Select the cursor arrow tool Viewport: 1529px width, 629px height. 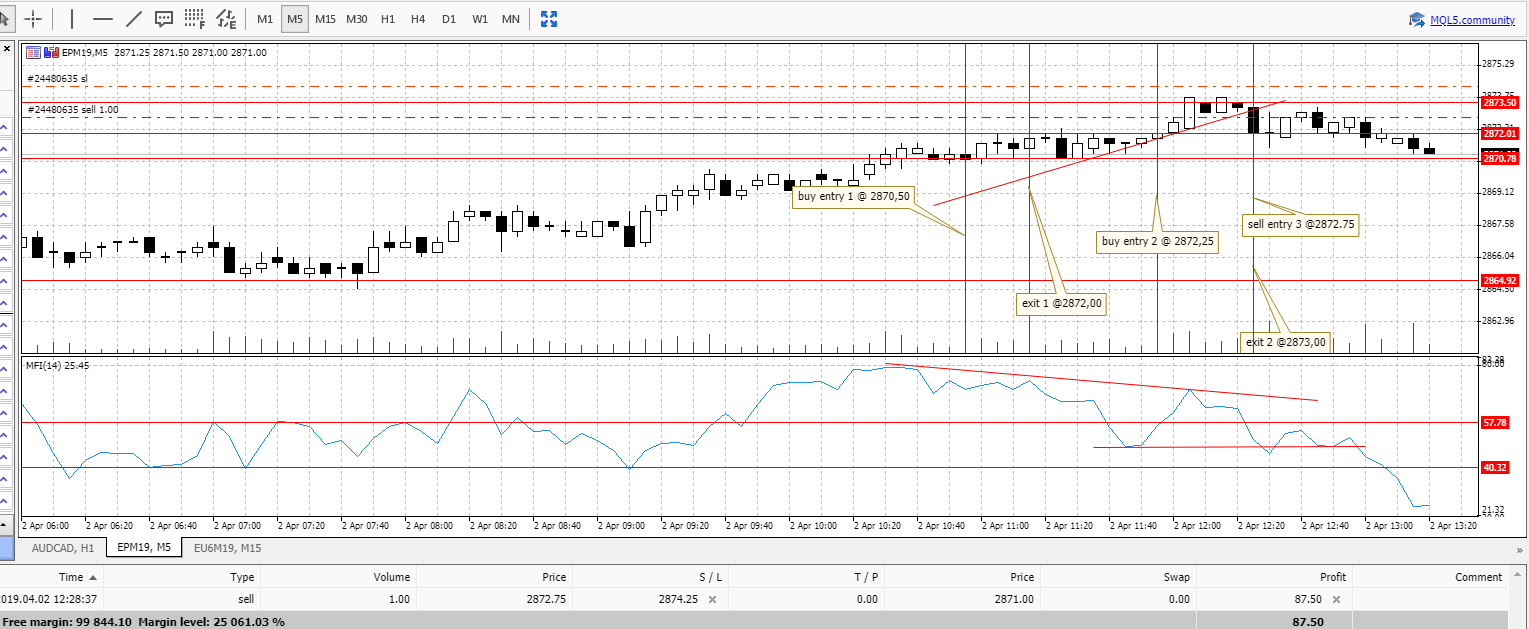click(5, 19)
